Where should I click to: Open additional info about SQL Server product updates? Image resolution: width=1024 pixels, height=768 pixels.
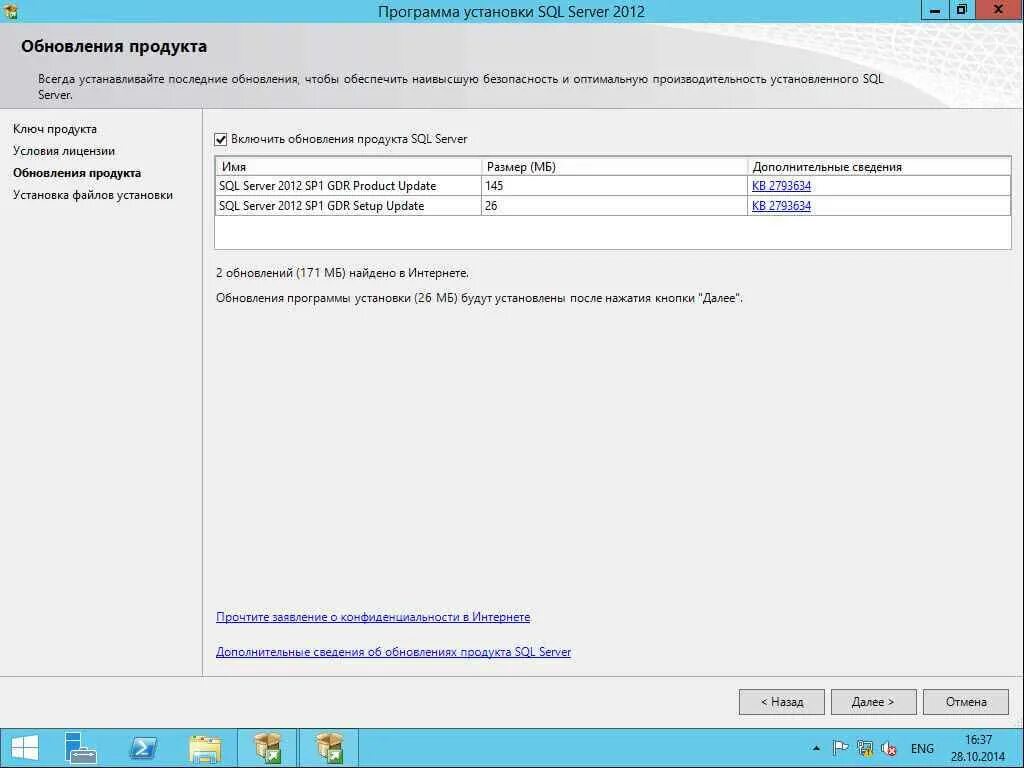click(393, 652)
